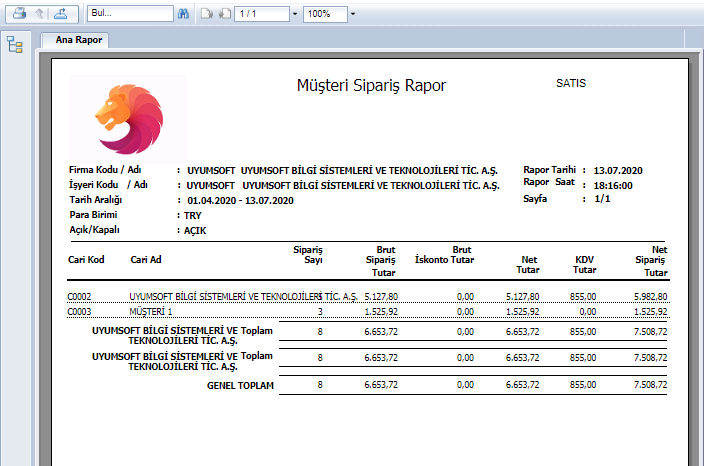The width and height of the screenshot is (704, 466).
Task: Click the upward arrow toolbar icon
Action: [40, 15]
